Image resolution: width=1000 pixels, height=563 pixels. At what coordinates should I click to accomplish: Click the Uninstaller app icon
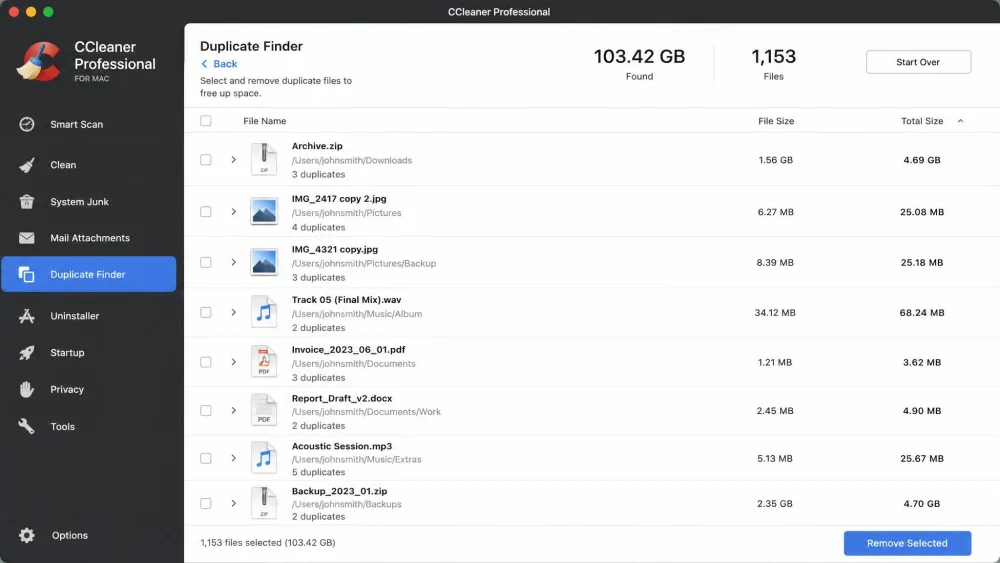click(27, 316)
